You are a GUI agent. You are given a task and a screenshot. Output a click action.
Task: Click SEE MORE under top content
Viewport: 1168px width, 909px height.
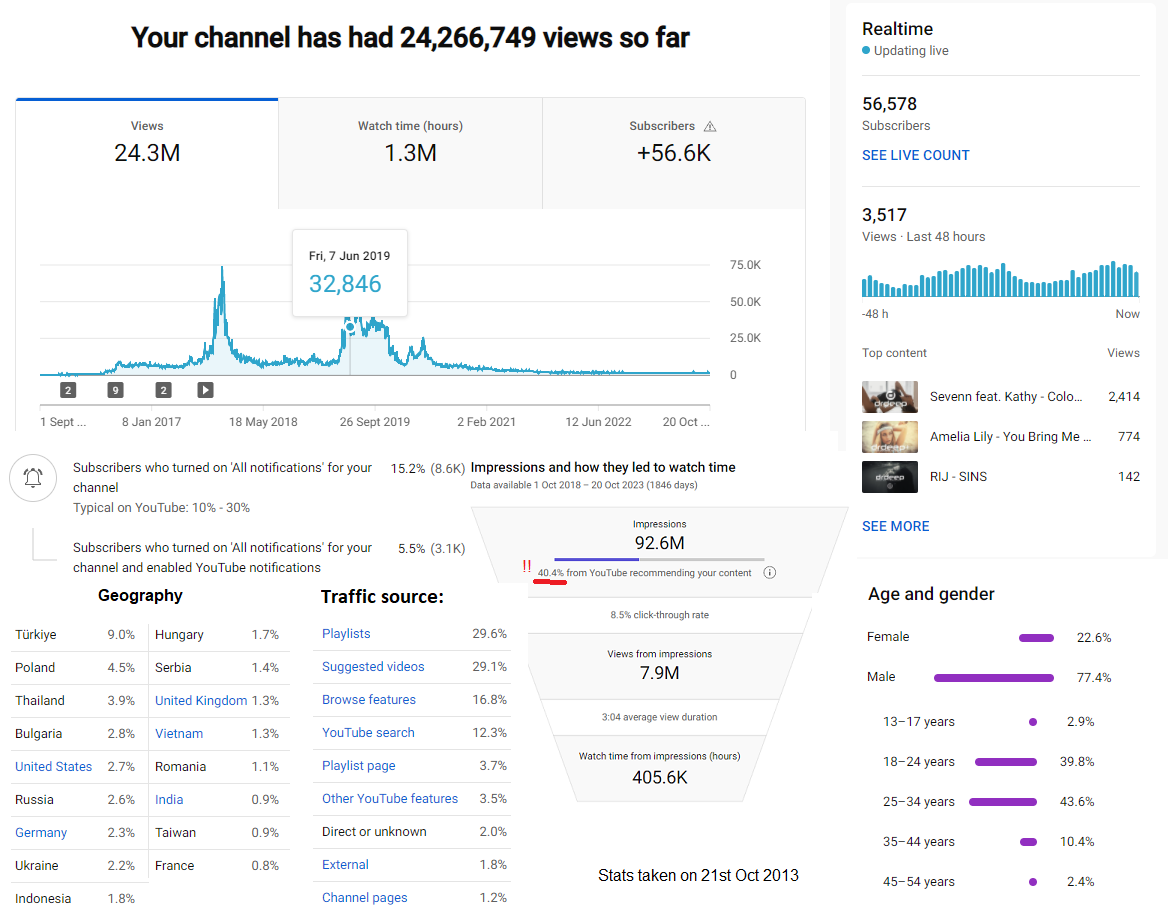895,526
